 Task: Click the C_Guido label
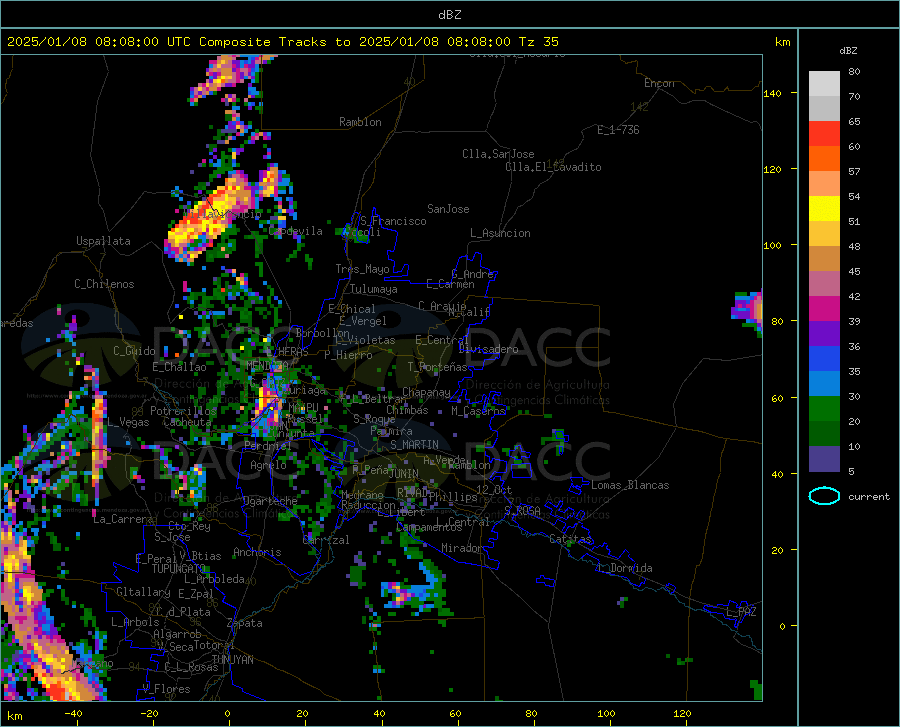point(134,351)
